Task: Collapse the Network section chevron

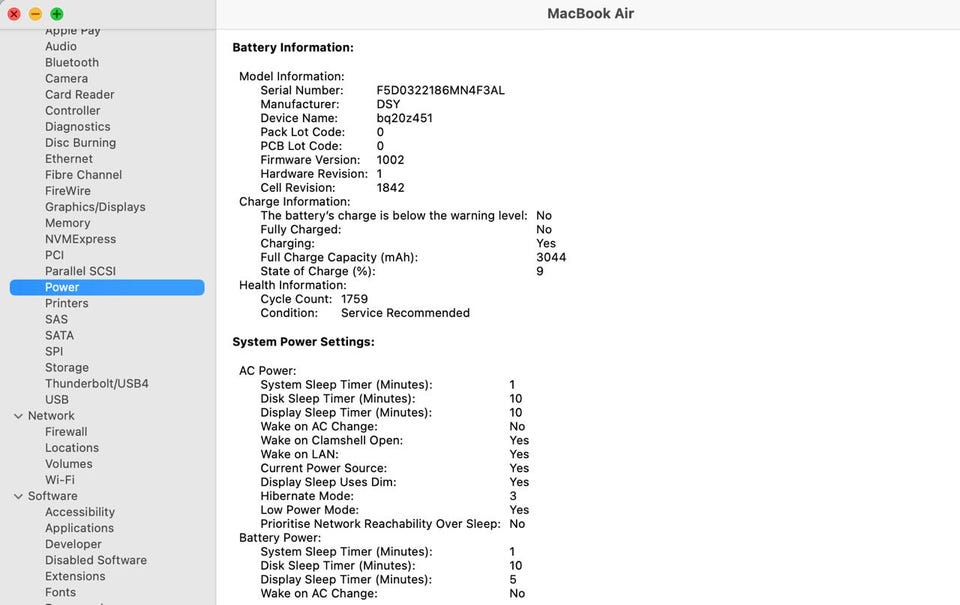Action: (18, 416)
